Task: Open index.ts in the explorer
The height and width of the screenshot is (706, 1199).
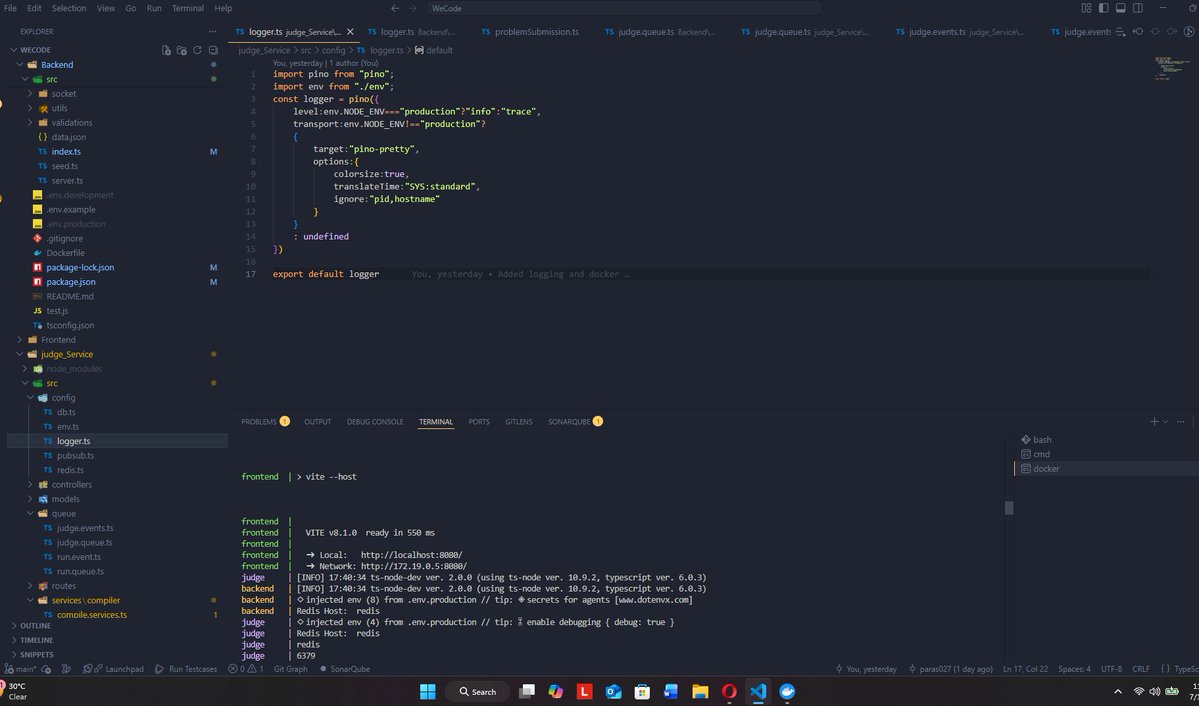Action: [118, 151]
